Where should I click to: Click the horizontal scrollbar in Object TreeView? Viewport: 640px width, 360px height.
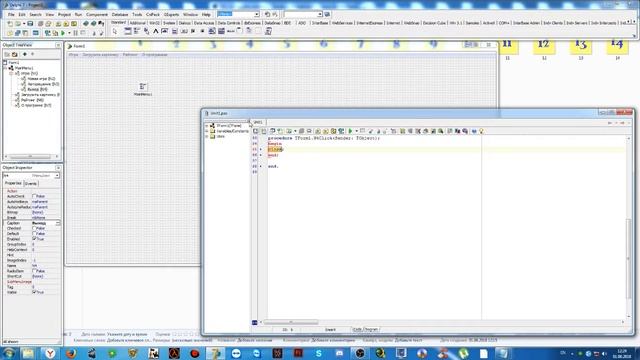(x=31, y=156)
